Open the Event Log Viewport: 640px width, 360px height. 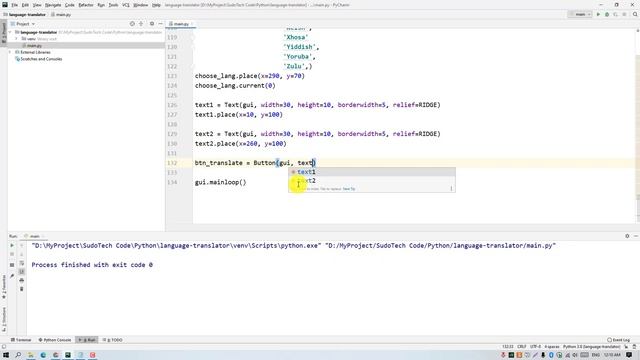click(x=619, y=340)
